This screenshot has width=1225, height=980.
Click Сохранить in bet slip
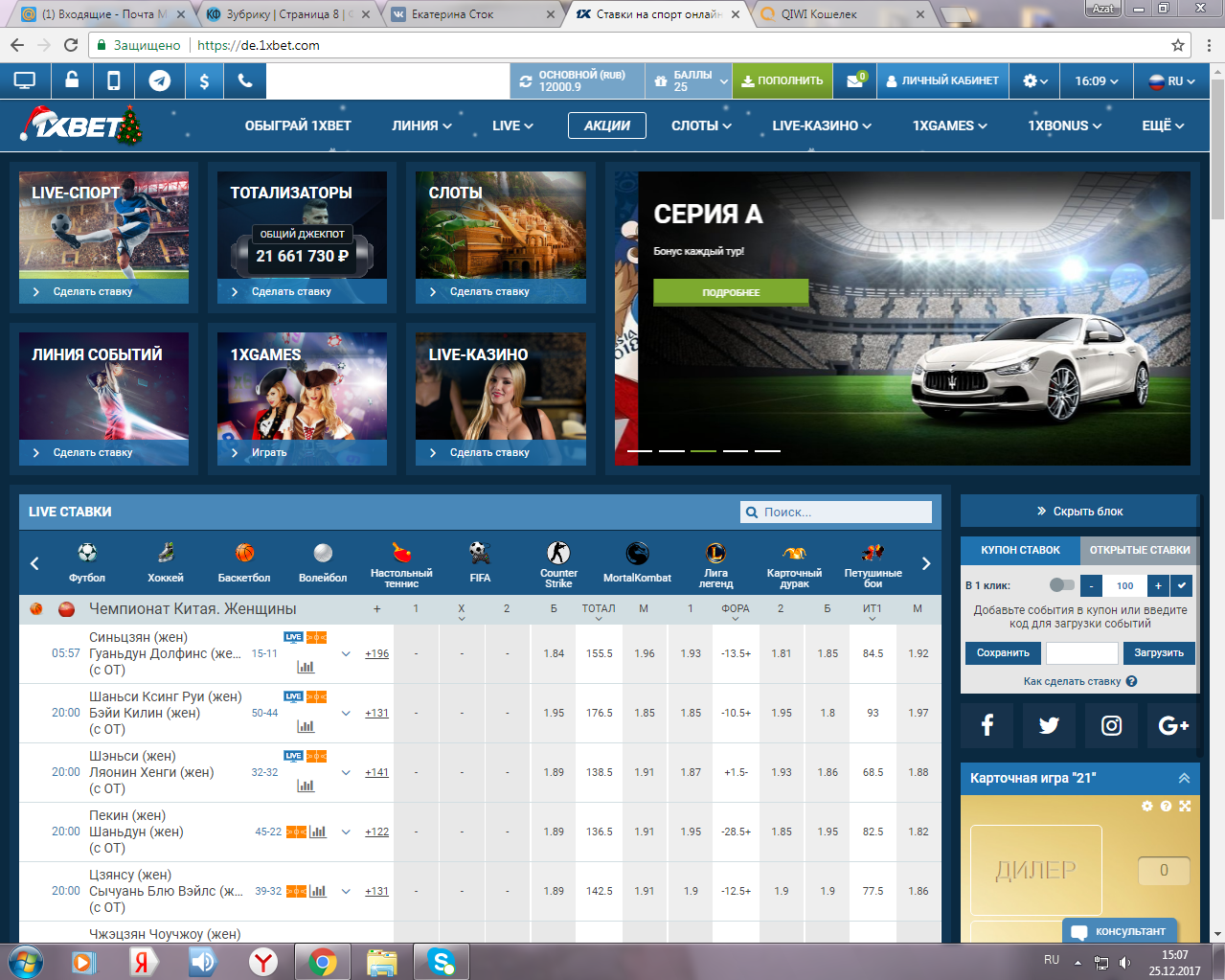click(1003, 653)
